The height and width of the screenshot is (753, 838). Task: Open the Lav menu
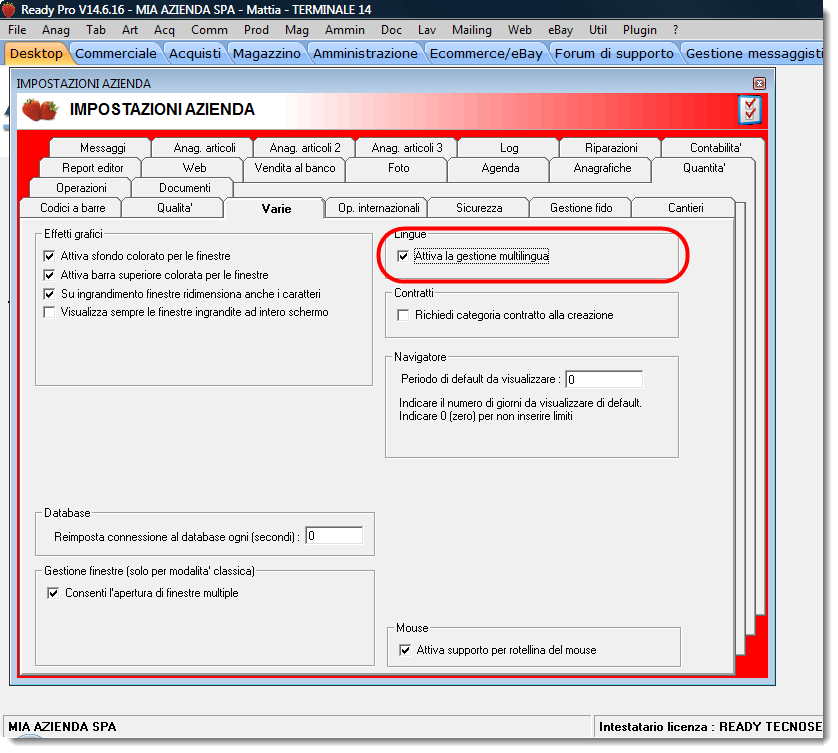click(x=427, y=30)
